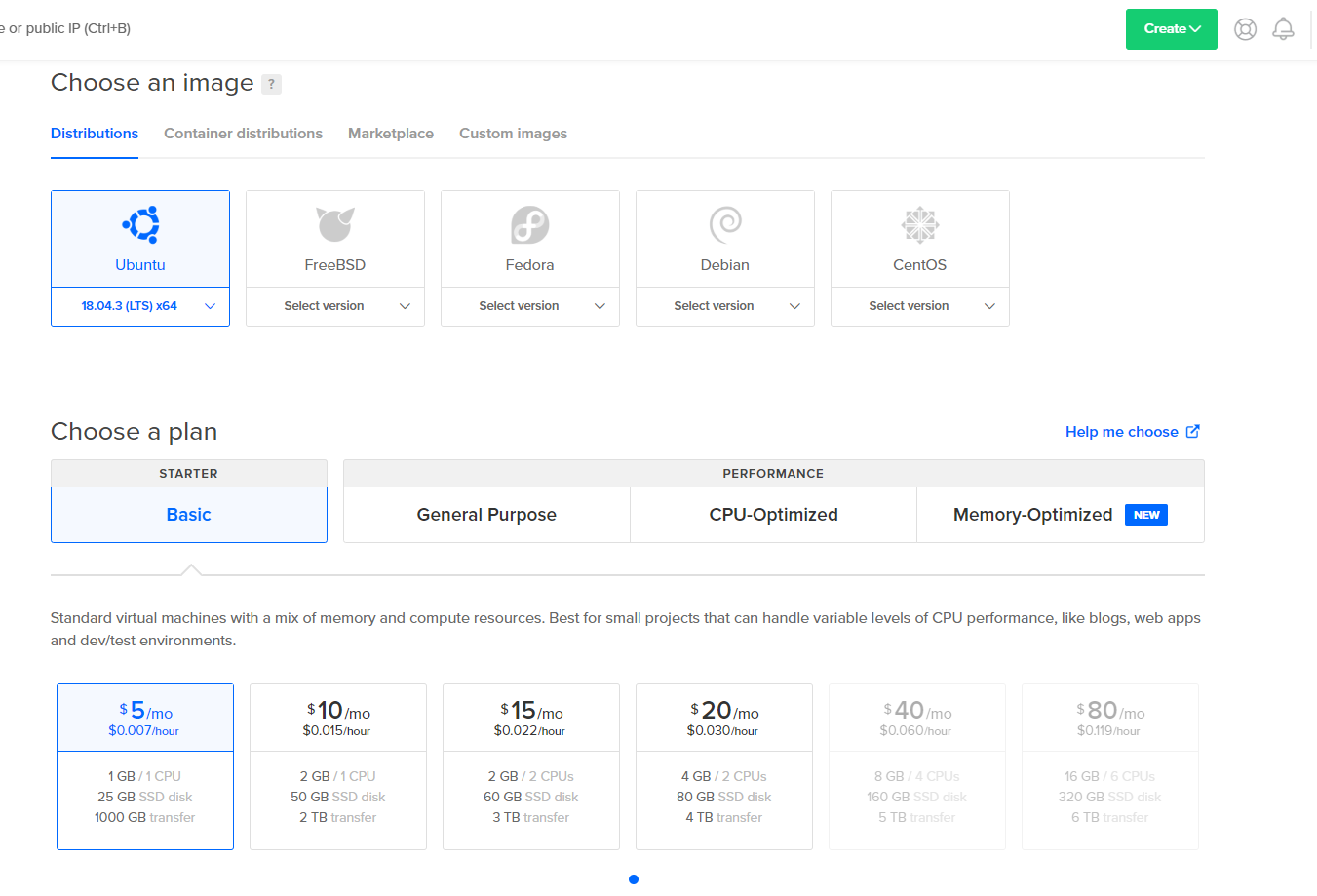Screen dimensions: 1317x896
Task: Click the '50 GB SSD disk' text
Action: (x=338, y=797)
